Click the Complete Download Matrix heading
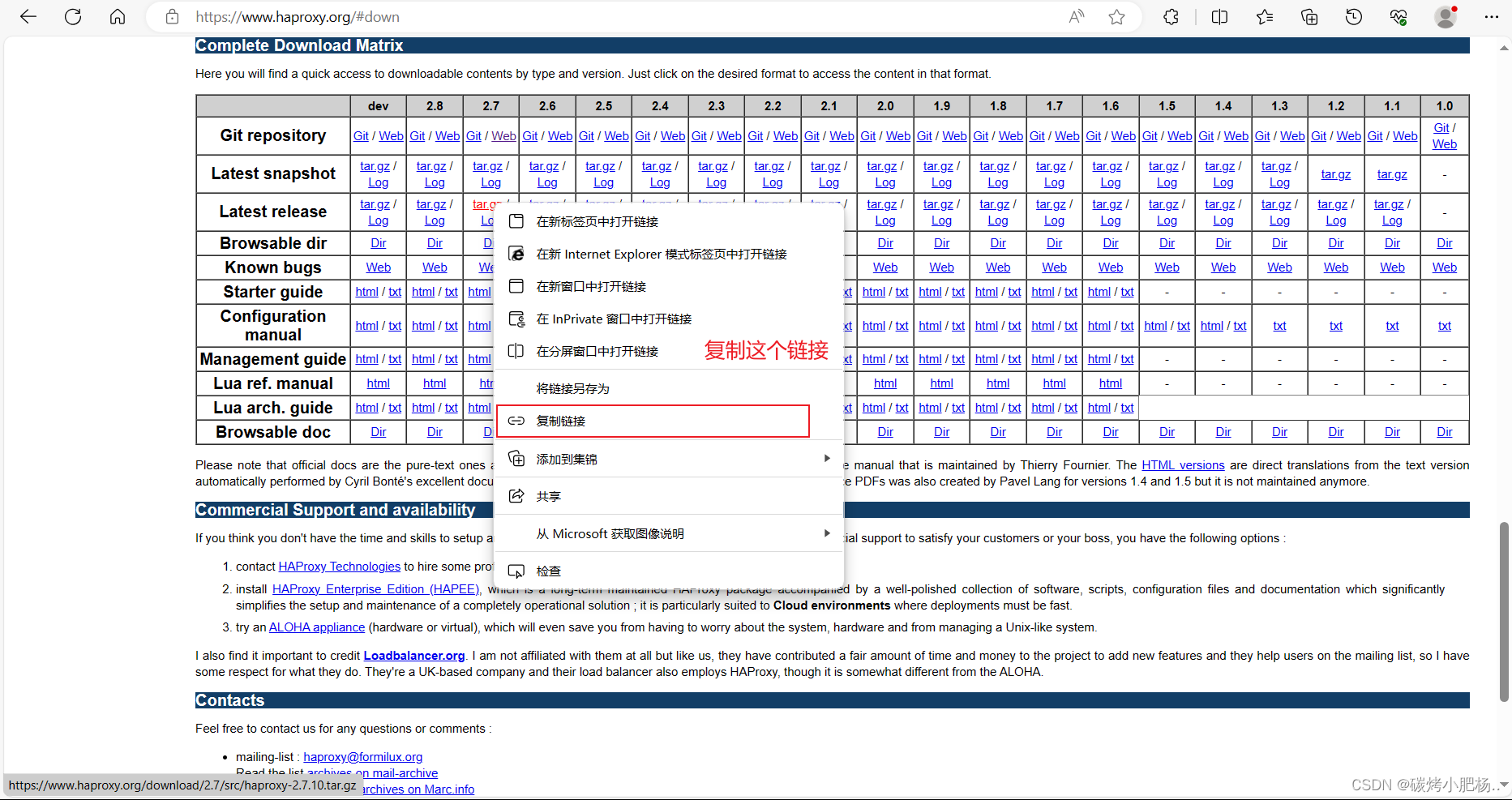The image size is (1512, 800). 299,45
